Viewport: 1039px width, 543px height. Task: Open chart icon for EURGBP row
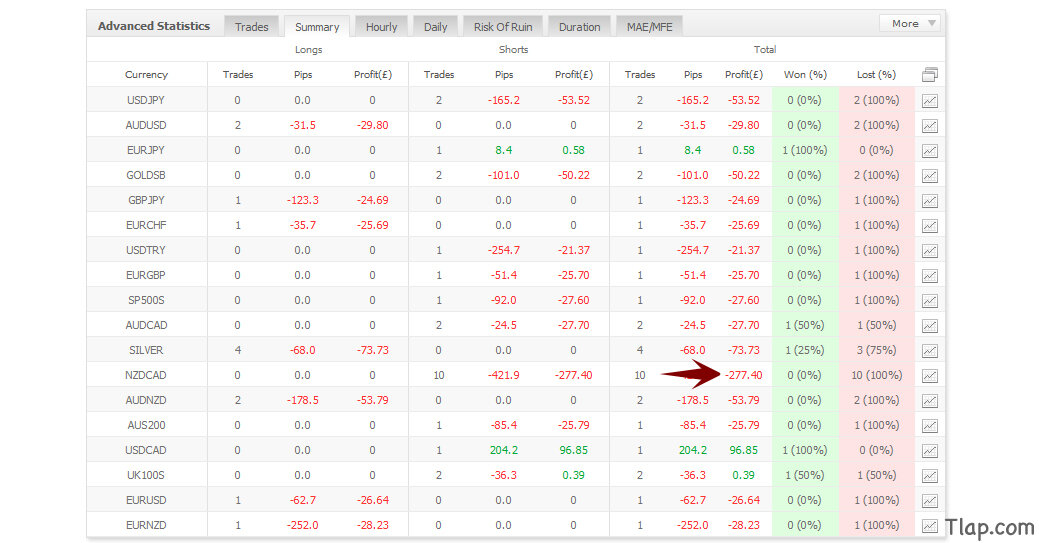930,275
